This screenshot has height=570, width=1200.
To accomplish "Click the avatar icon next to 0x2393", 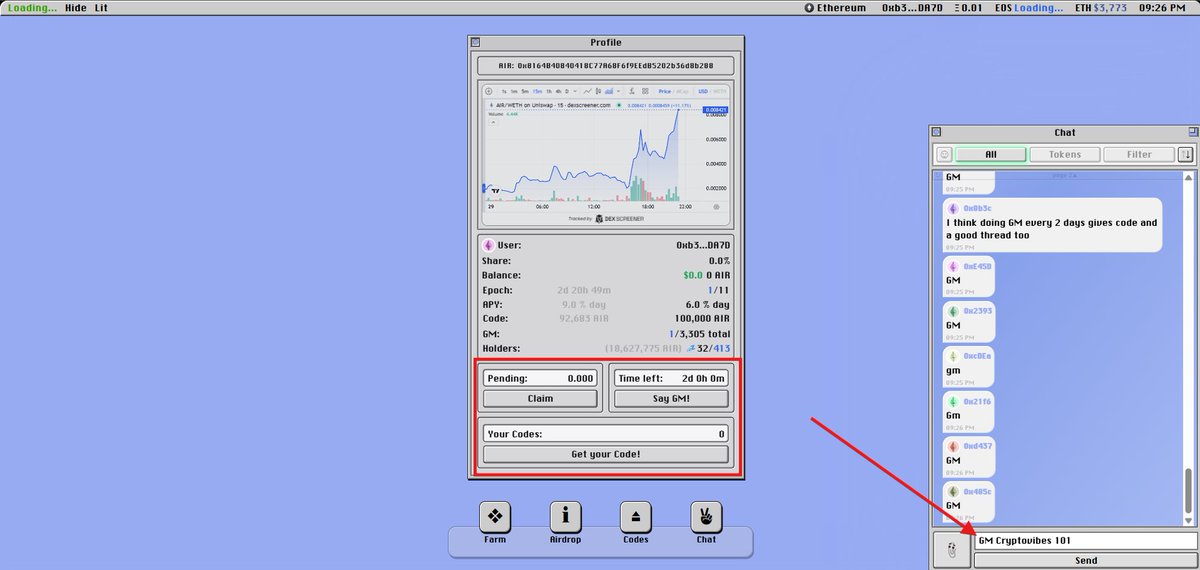I will [953, 311].
